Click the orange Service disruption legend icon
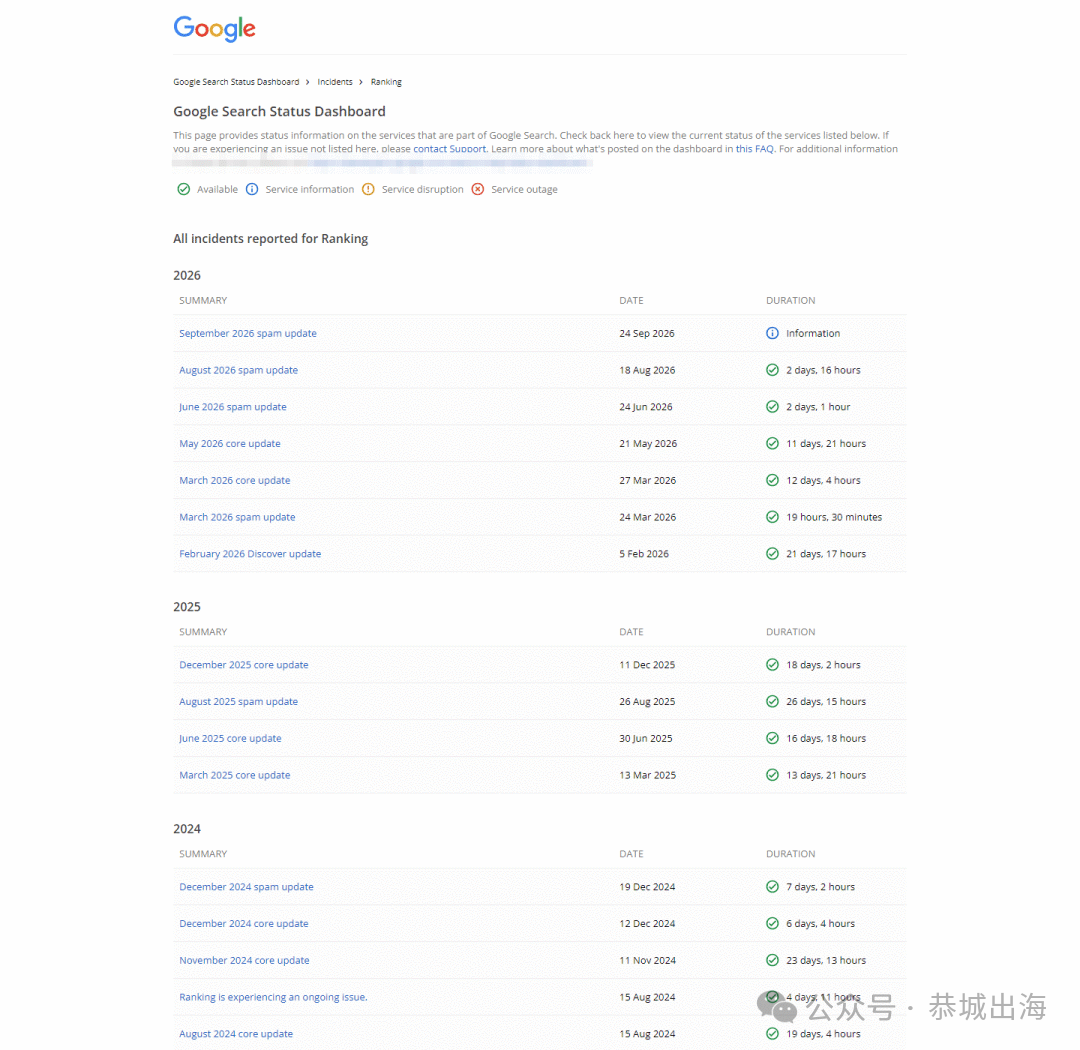Image resolution: width=1080 pixels, height=1050 pixels. [x=368, y=189]
